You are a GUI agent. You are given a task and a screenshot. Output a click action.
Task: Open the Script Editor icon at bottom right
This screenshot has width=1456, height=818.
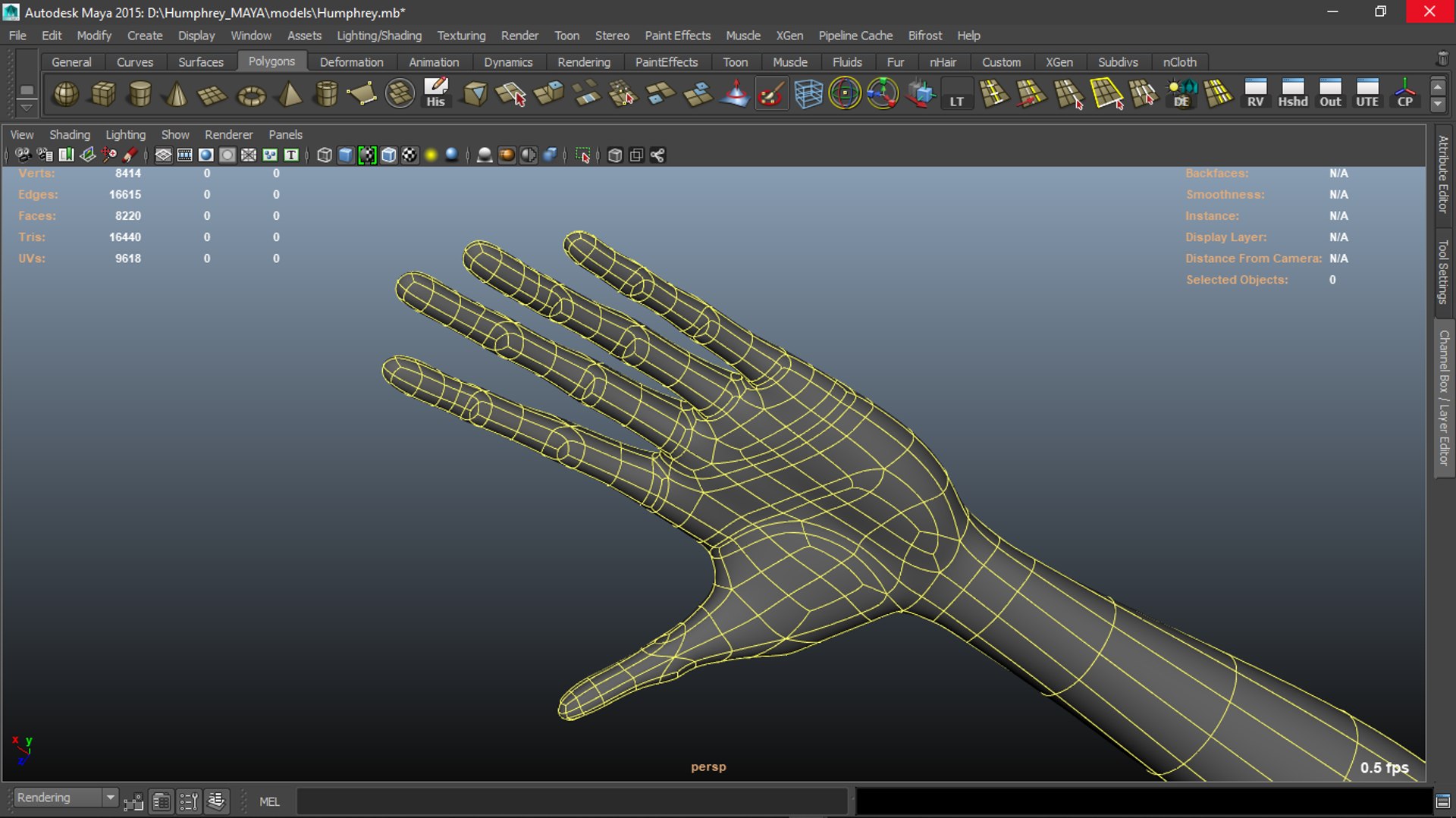pos(1443,801)
